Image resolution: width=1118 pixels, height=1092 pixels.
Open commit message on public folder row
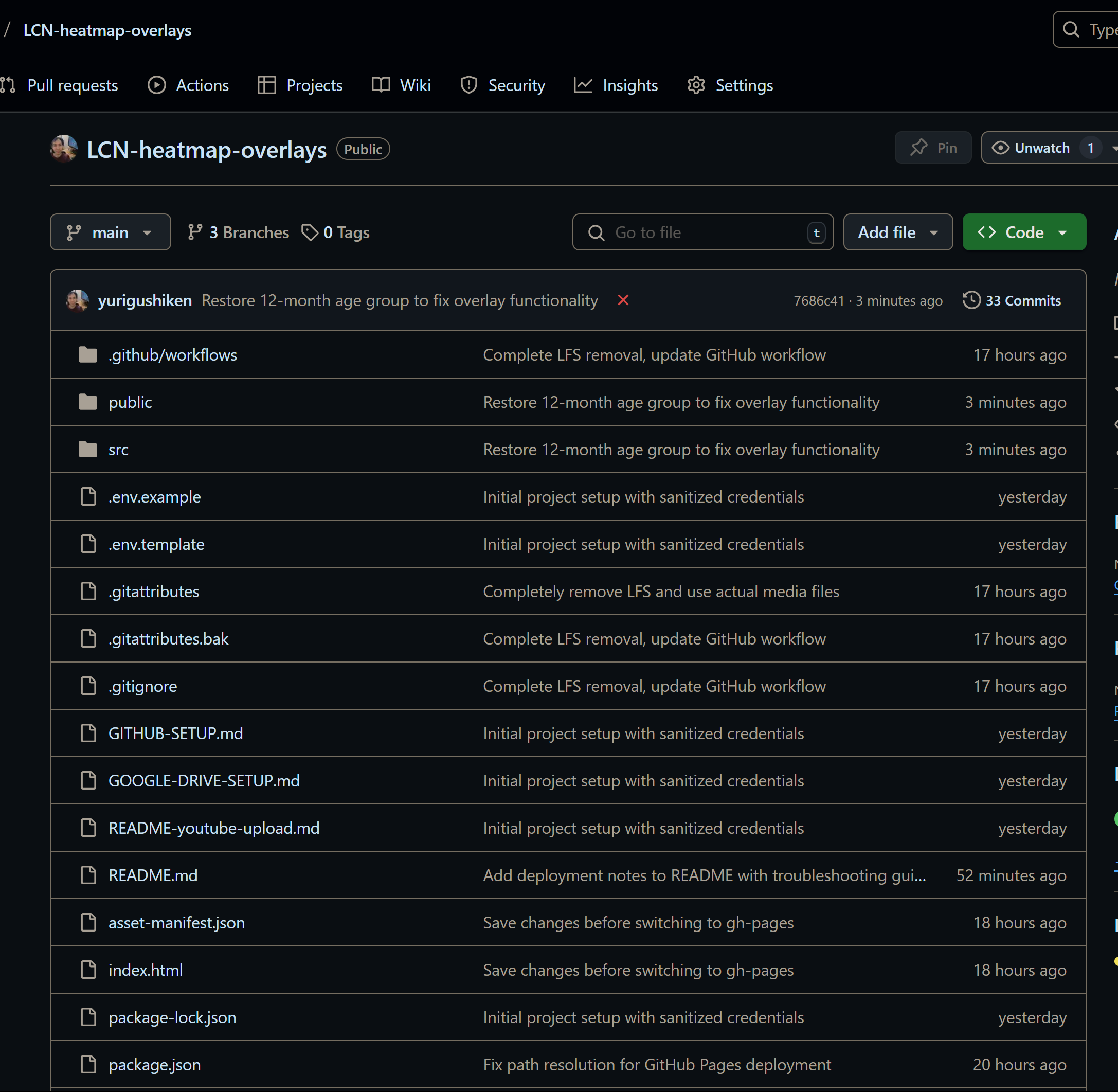click(x=681, y=403)
